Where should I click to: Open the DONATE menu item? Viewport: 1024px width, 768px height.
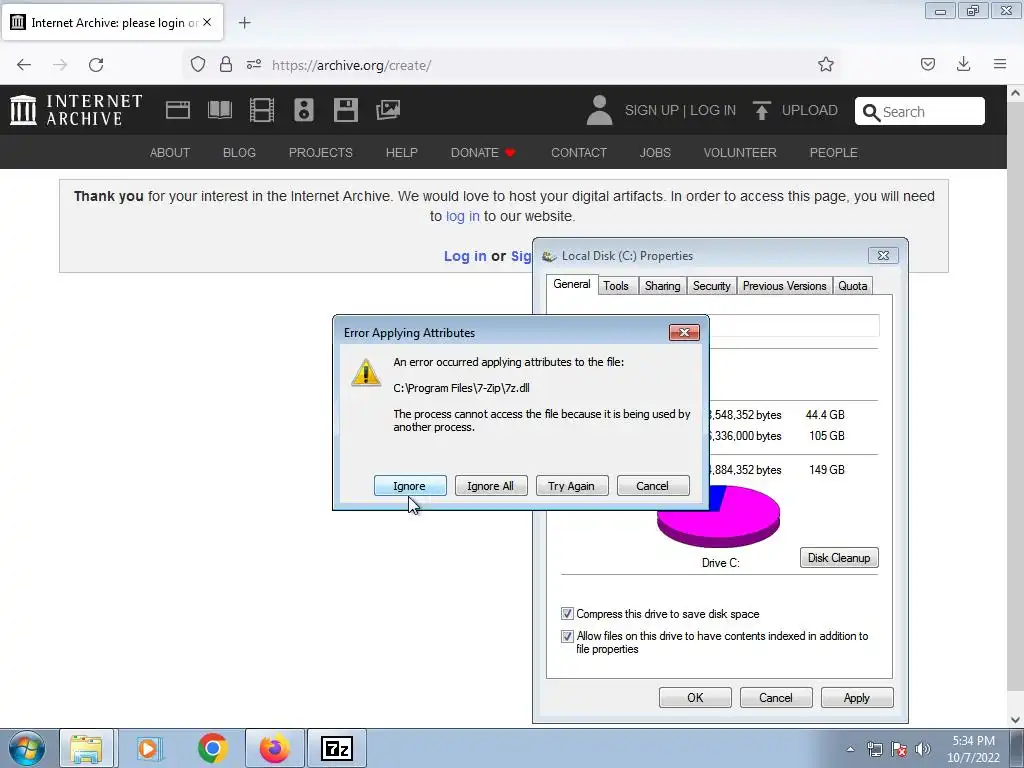pyautogui.click(x=483, y=153)
